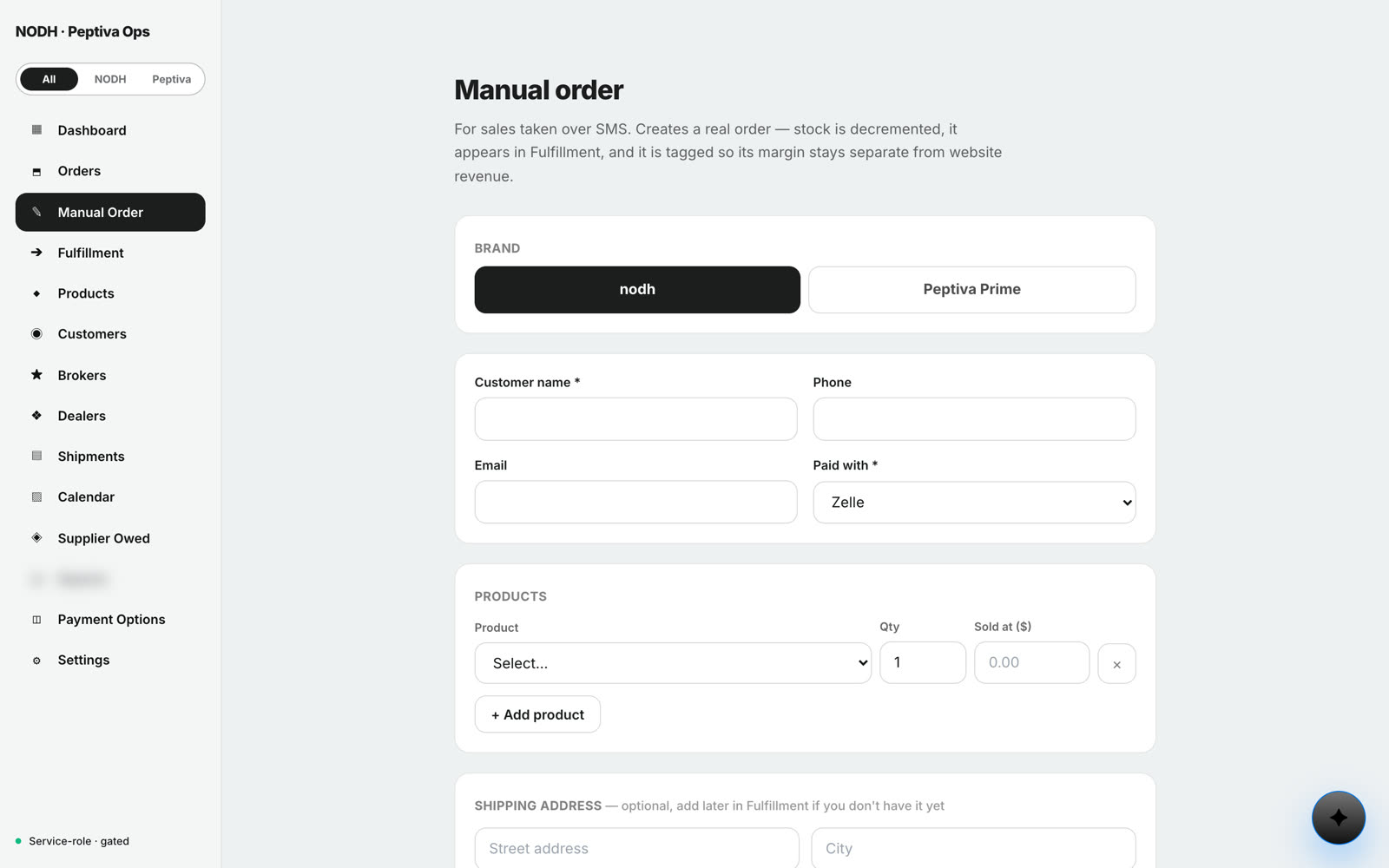Switch brand filter to All
The height and width of the screenshot is (868, 1389).
[49, 79]
